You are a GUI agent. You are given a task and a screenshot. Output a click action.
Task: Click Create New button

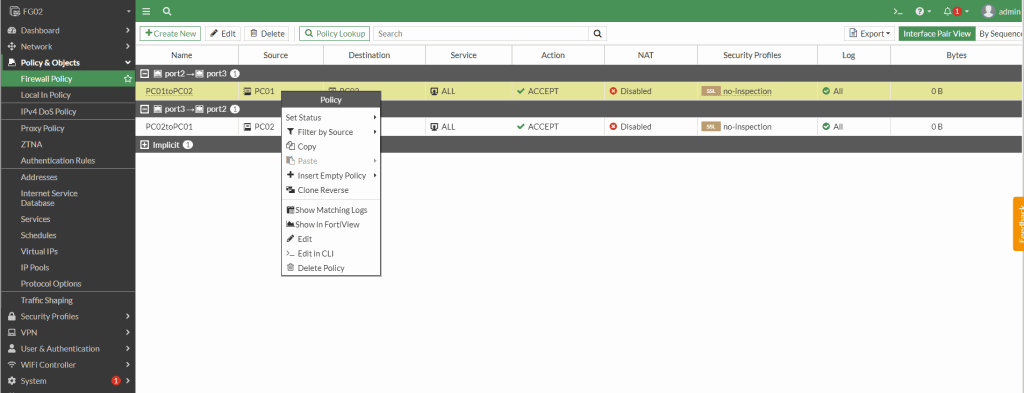coord(170,33)
